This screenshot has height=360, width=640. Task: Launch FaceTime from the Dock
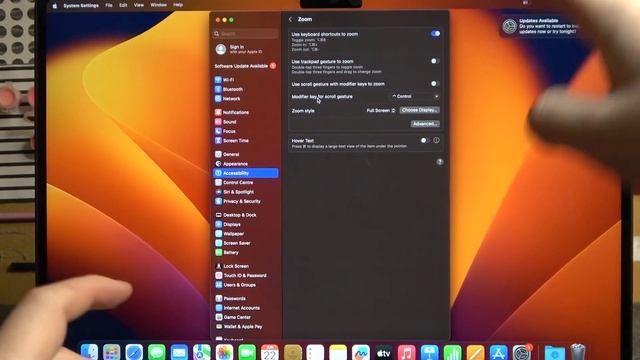[x=247, y=353]
